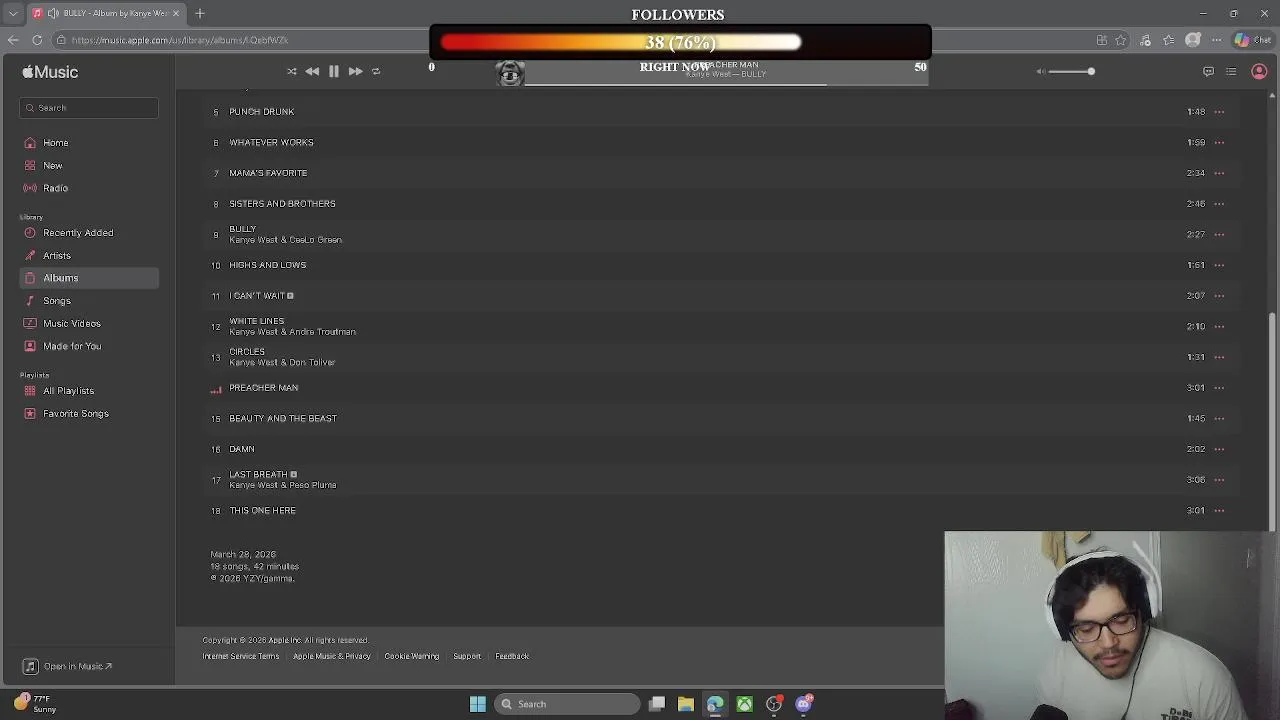
Task: Open the lyrics panel
Action: [1208, 71]
